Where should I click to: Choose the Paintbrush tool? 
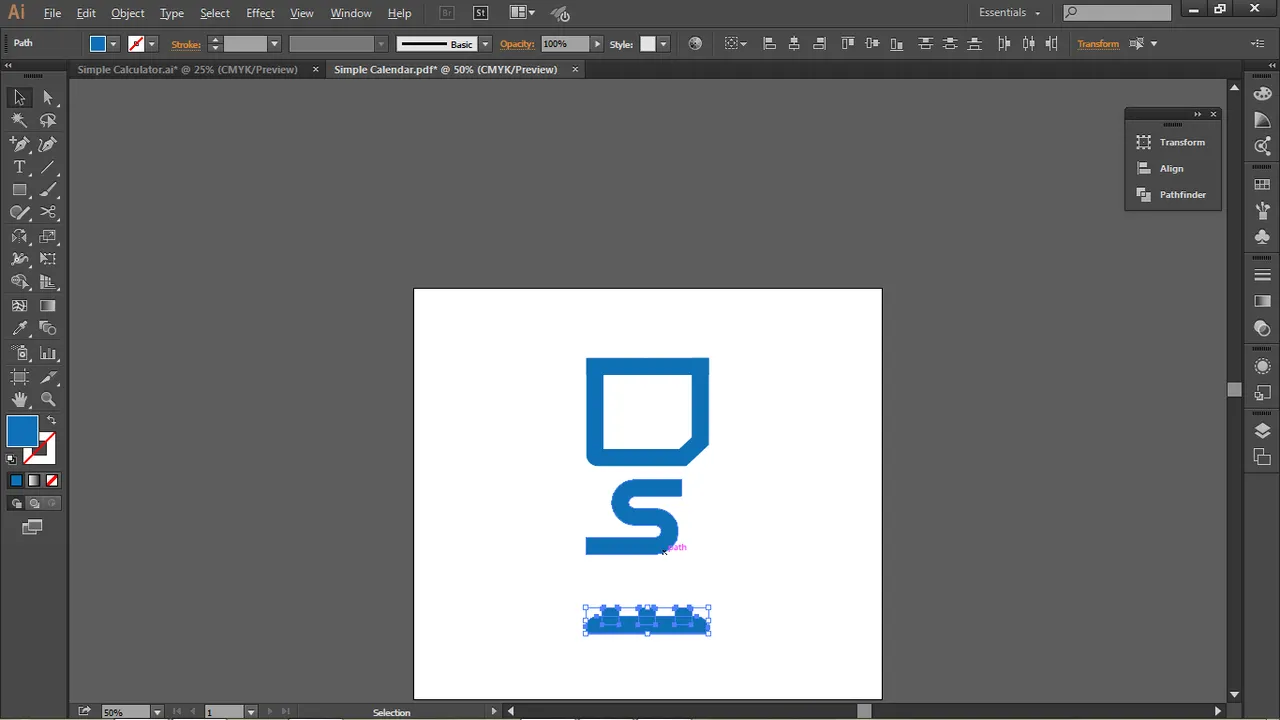pos(48,190)
